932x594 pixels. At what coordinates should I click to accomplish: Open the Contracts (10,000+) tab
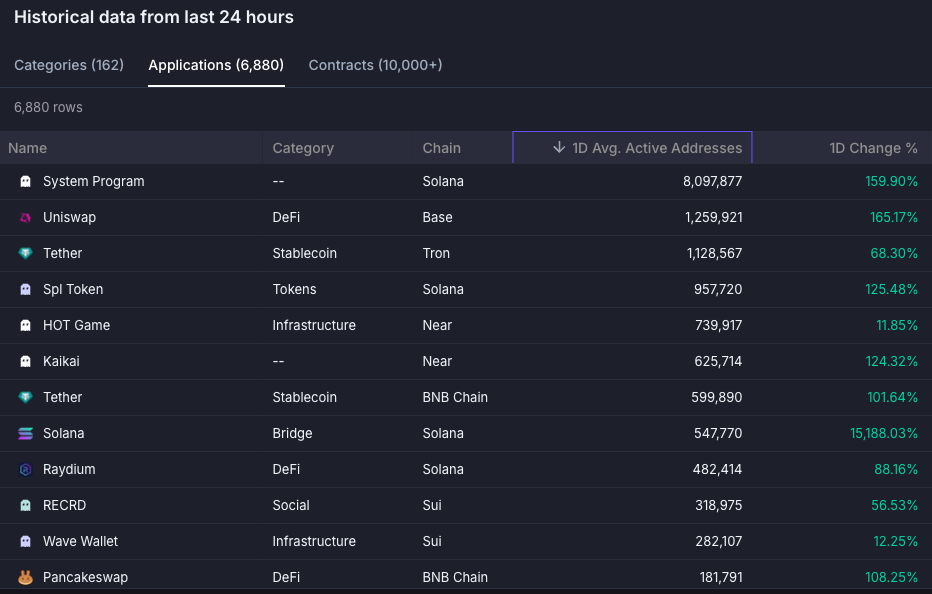[375, 65]
